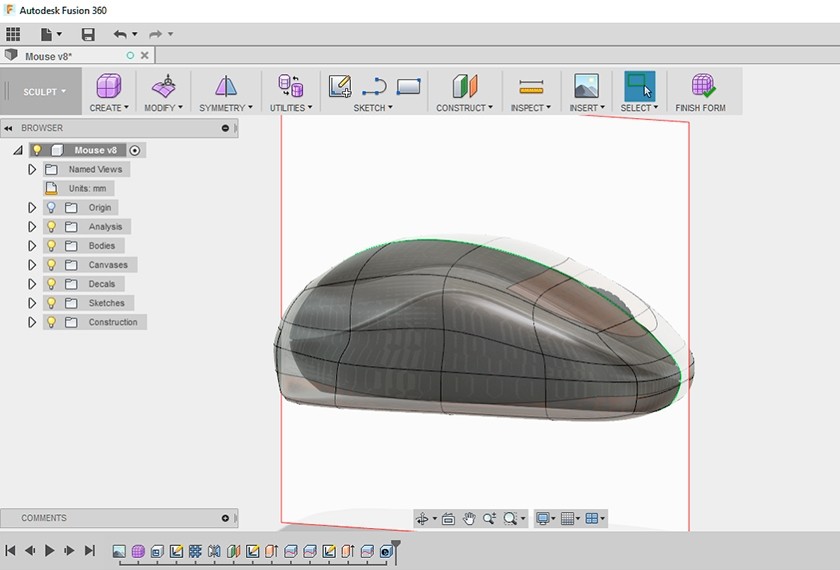This screenshot has width=840, height=570.
Task: Click the Create Sketch icon
Action: pos(340,86)
